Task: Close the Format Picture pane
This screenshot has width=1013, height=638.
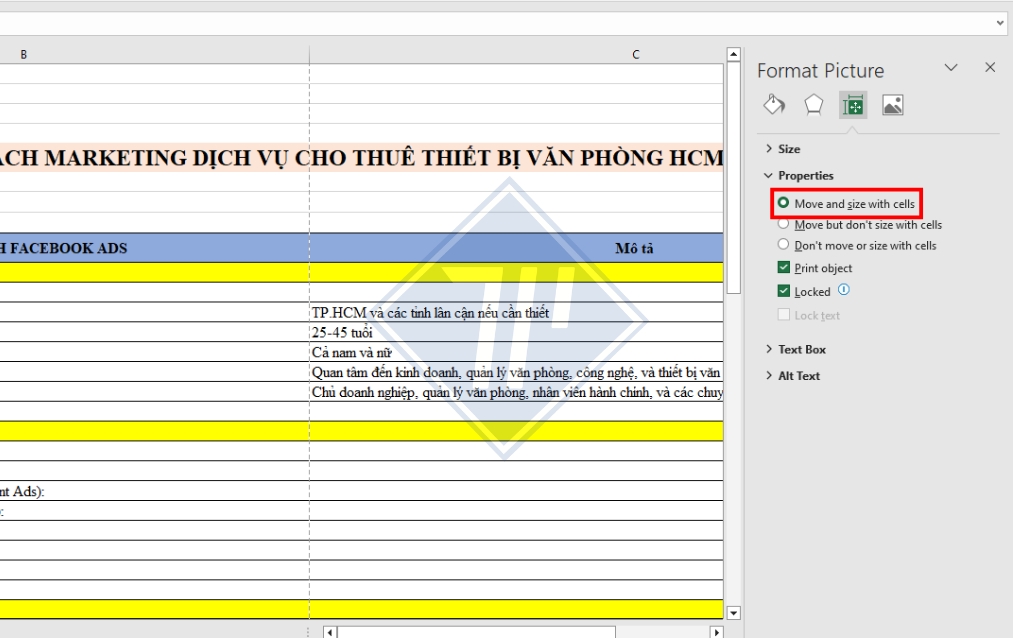Action: pyautogui.click(x=989, y=69)
